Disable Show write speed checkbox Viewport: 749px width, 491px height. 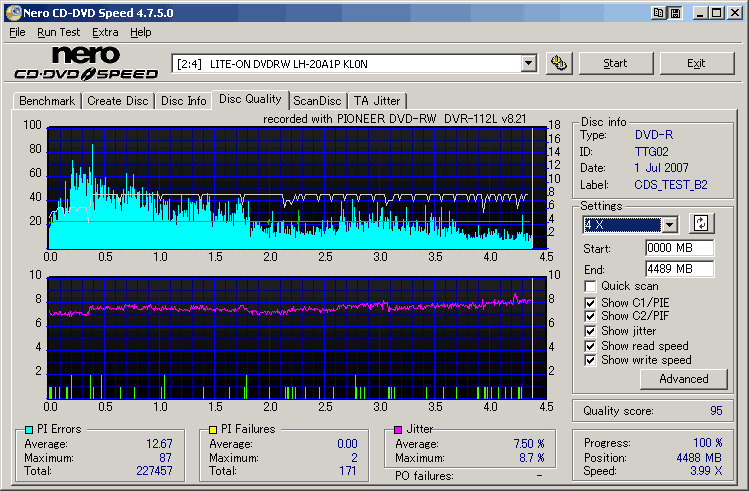pyautogui.click(x=591, y=360)
